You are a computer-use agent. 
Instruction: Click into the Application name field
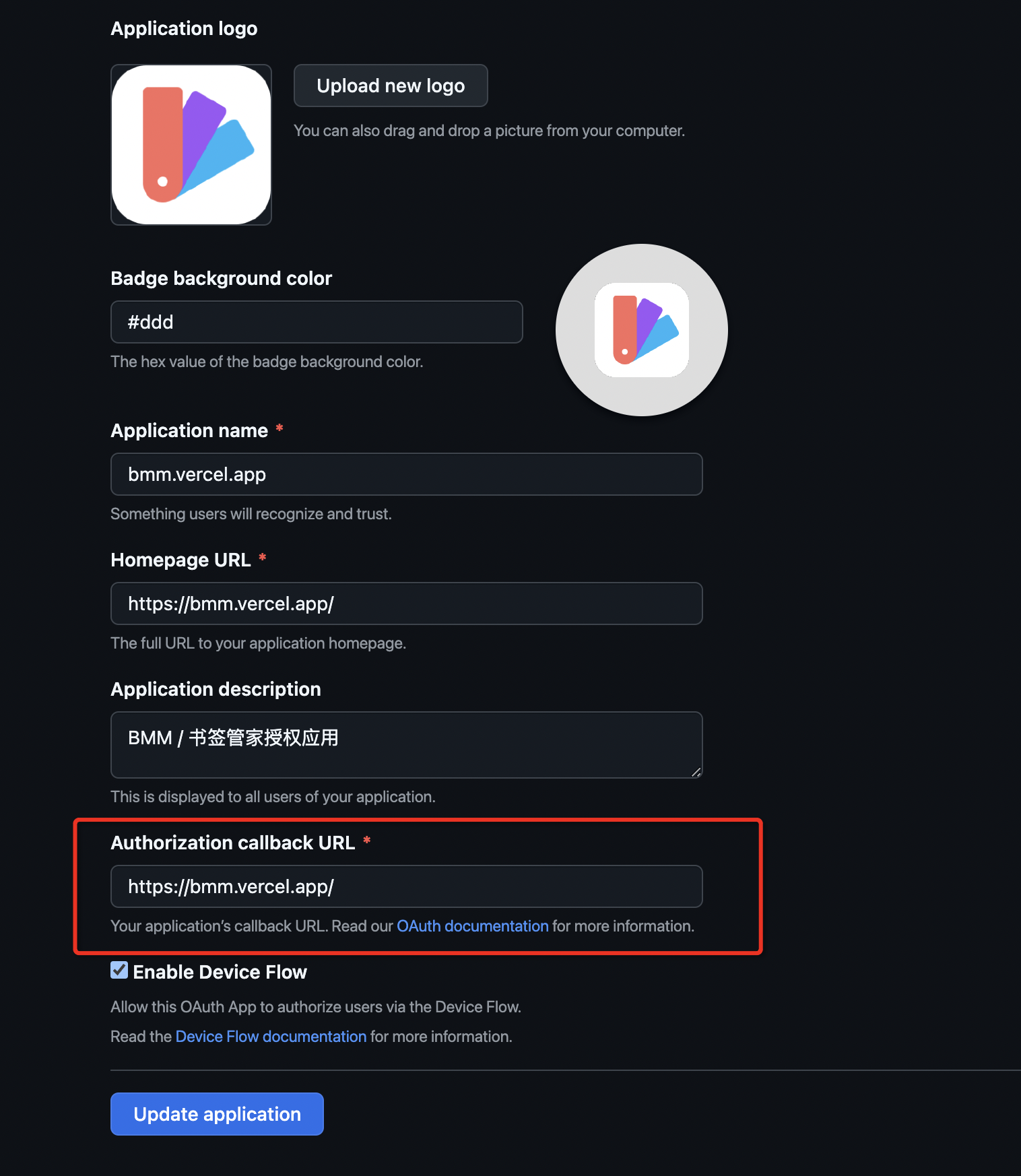point(407,474)
